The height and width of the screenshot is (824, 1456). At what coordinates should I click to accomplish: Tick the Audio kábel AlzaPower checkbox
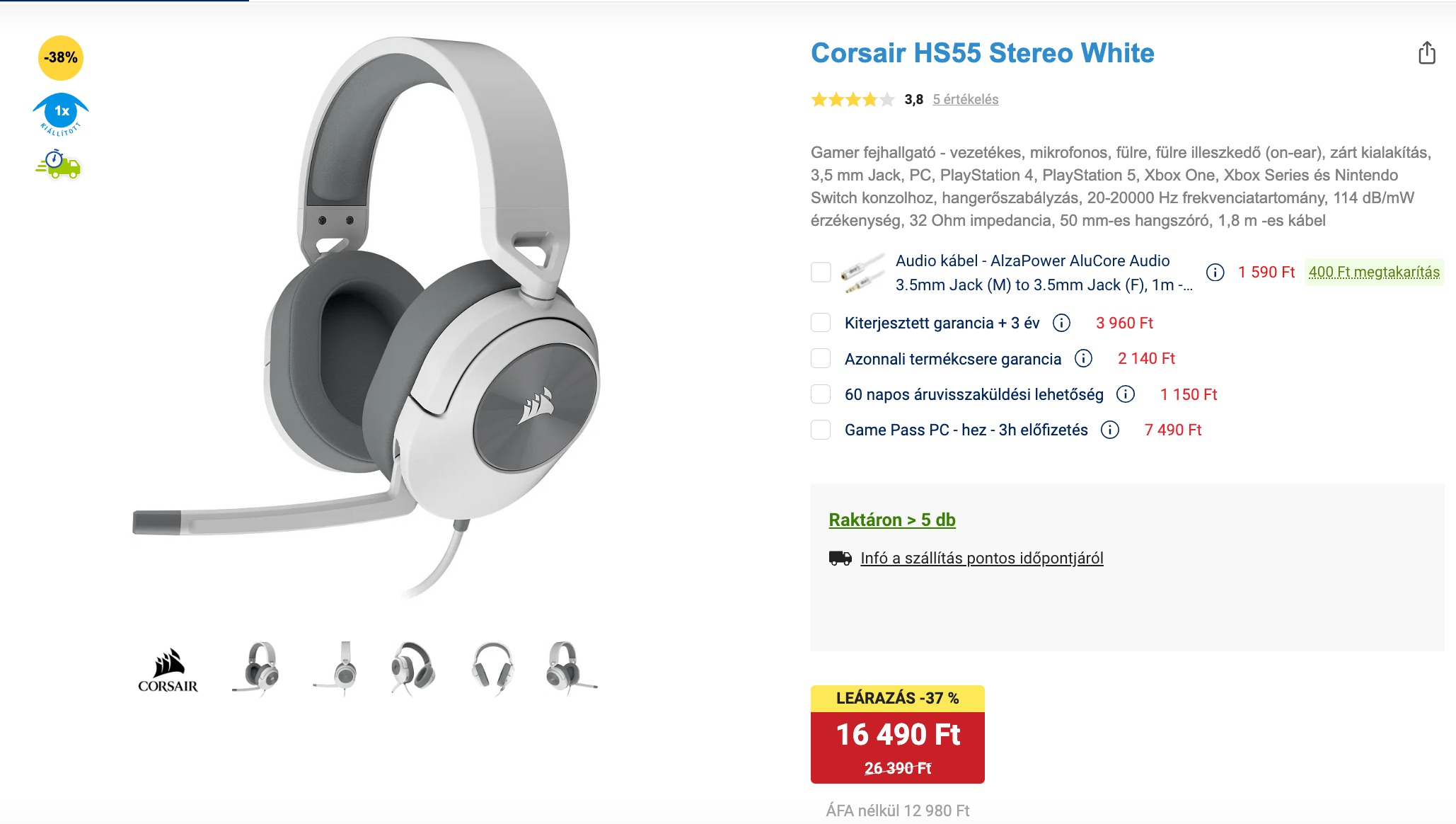[821, 272]
